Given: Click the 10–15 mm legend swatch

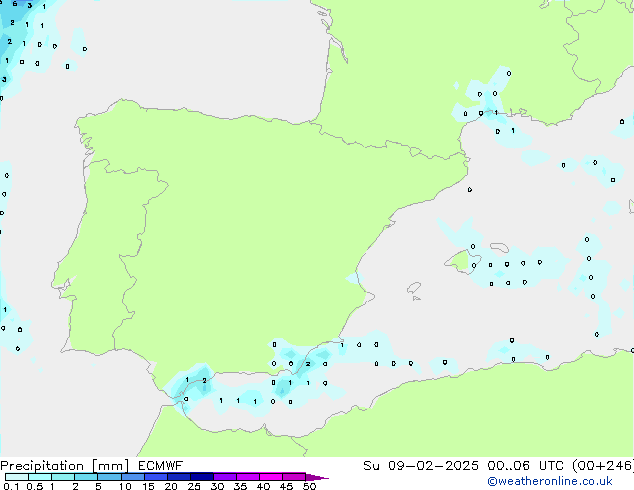Looking at the screenshot, I should pos(132,477).
